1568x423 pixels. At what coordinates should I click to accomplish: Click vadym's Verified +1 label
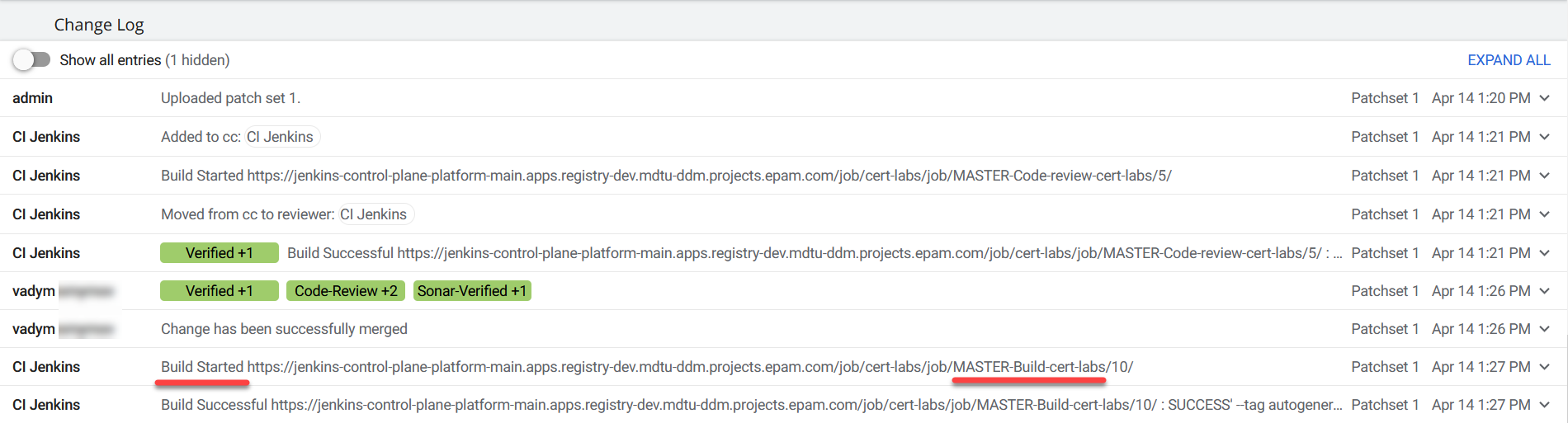coord(220,291)
